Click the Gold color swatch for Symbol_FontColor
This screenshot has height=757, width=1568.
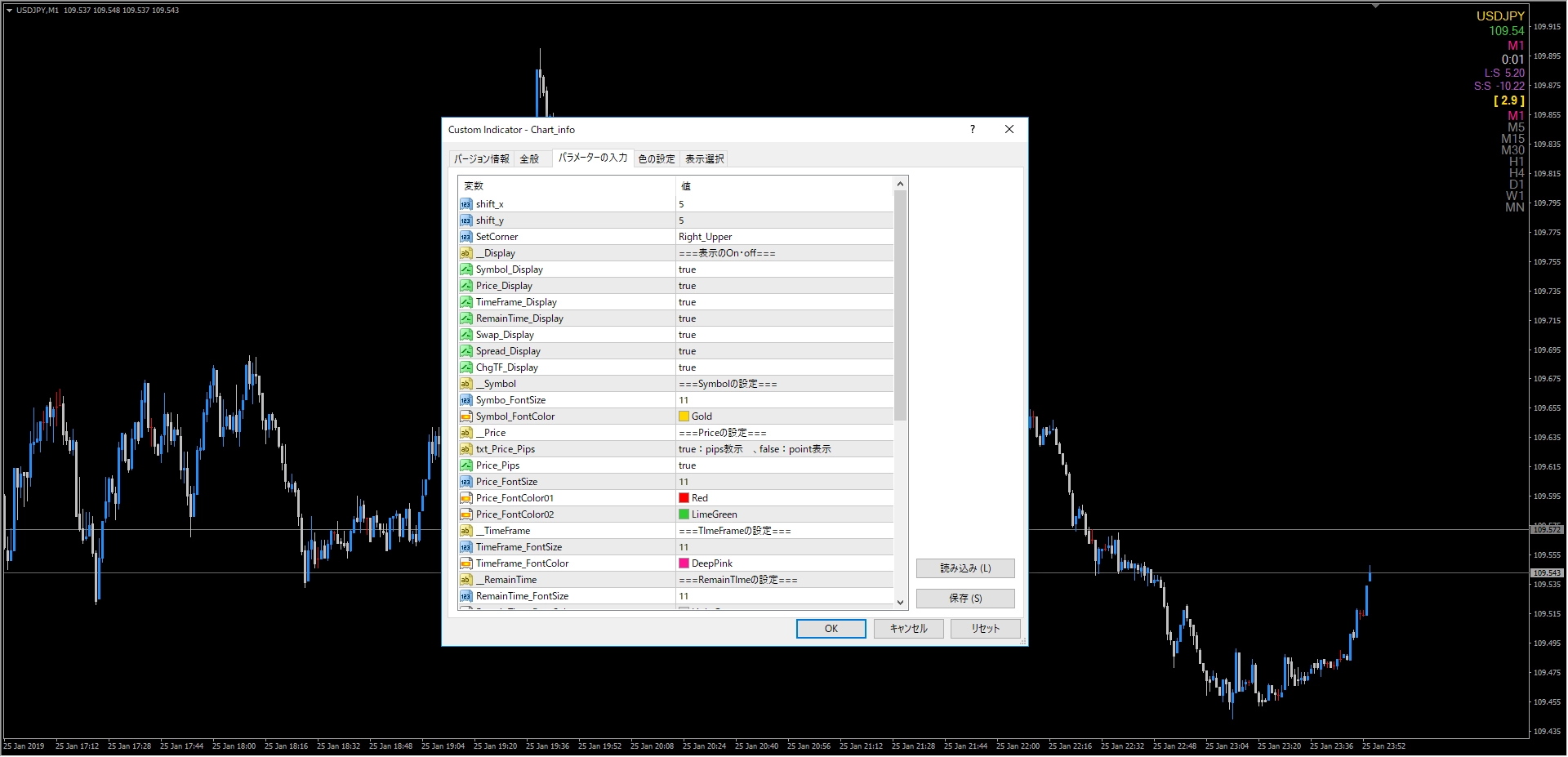(x=684, y=416)
